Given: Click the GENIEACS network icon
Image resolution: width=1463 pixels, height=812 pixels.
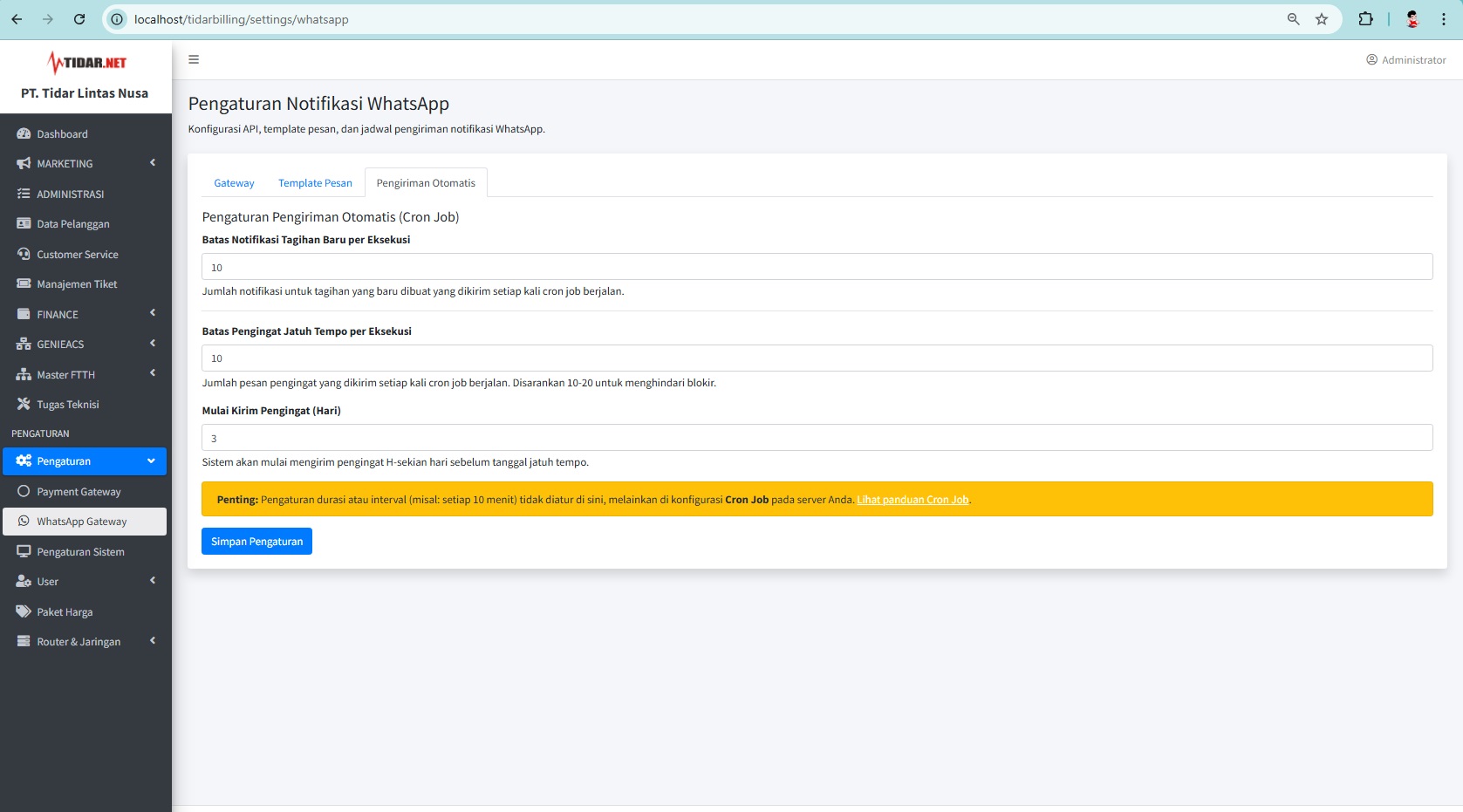Looking at the screenshot, I should 24,345.
